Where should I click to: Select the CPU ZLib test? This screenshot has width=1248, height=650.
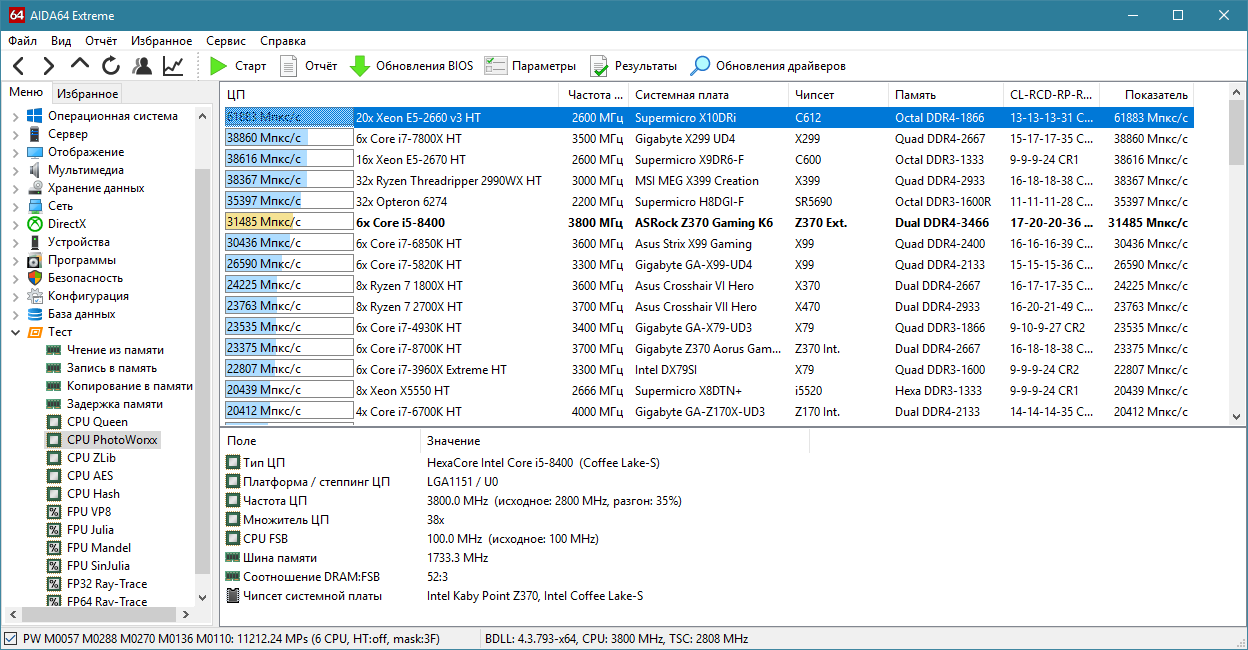pos(91,458)
